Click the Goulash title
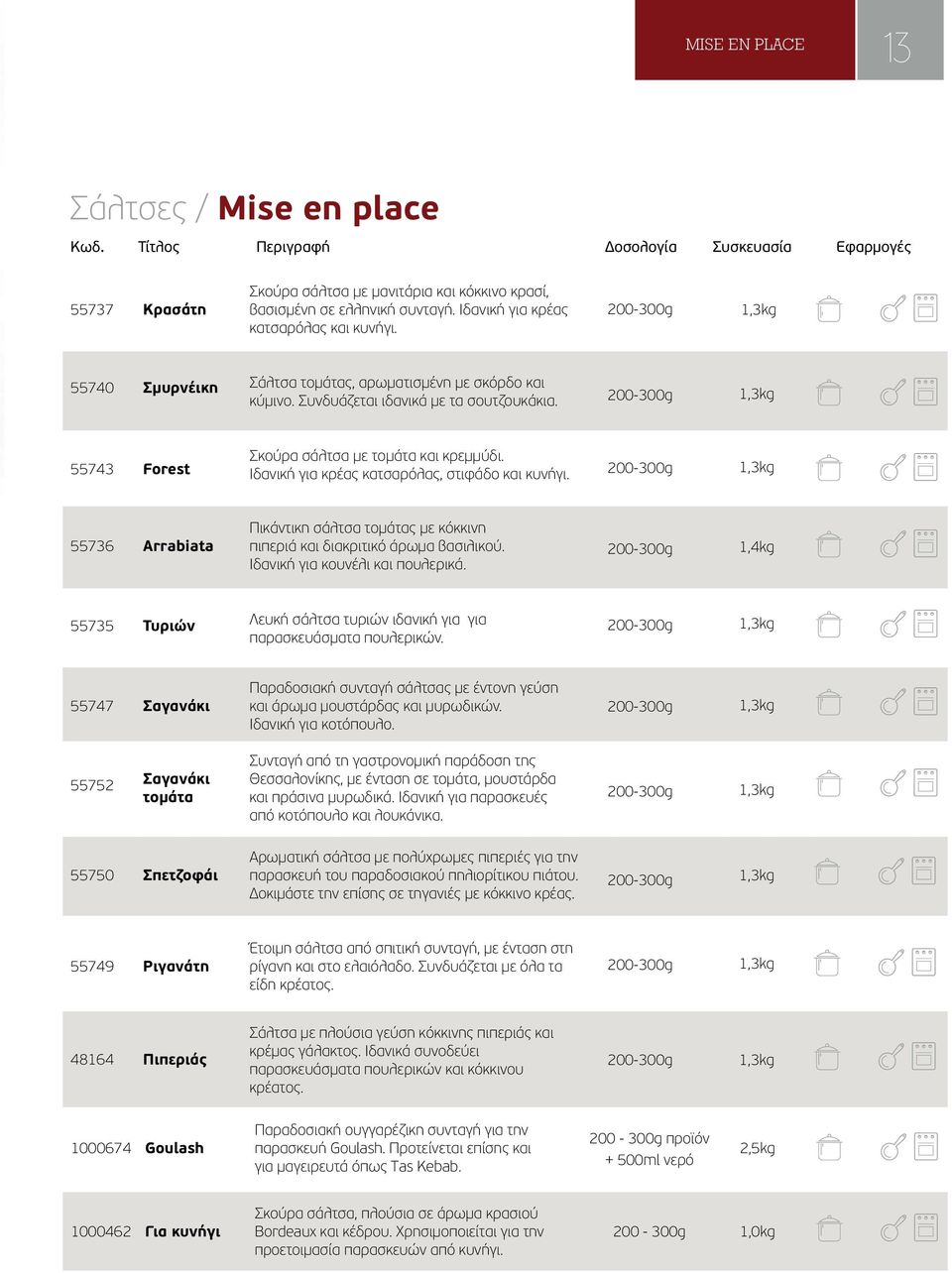Screen dimensions: 952x1273 click(175, 1148)
